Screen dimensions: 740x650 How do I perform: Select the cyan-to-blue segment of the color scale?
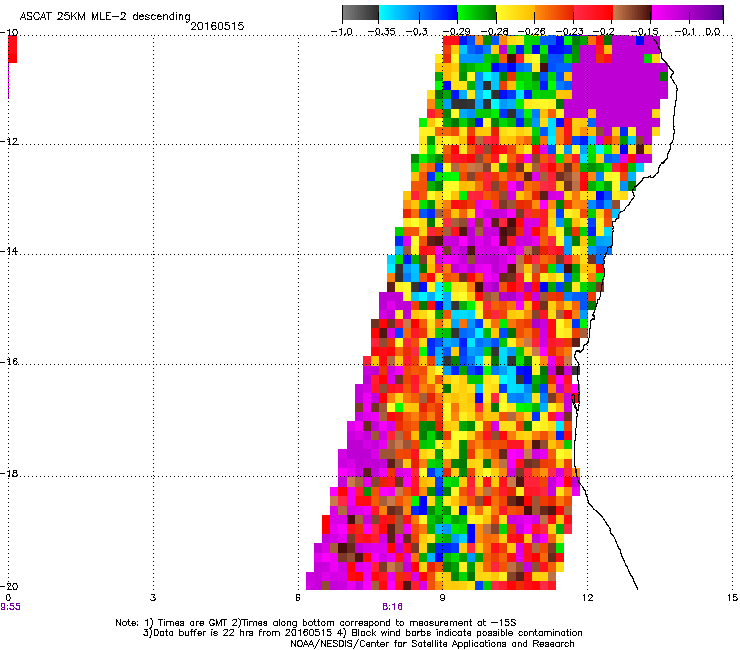(x=418, y=12)
